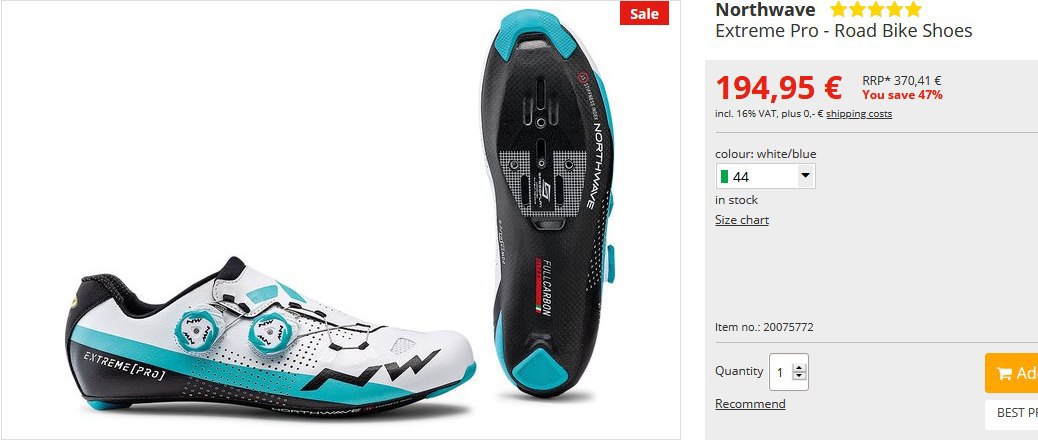1038x440 pixels.
Task: Click into the Quantity input field
Action: coord(781,373)
